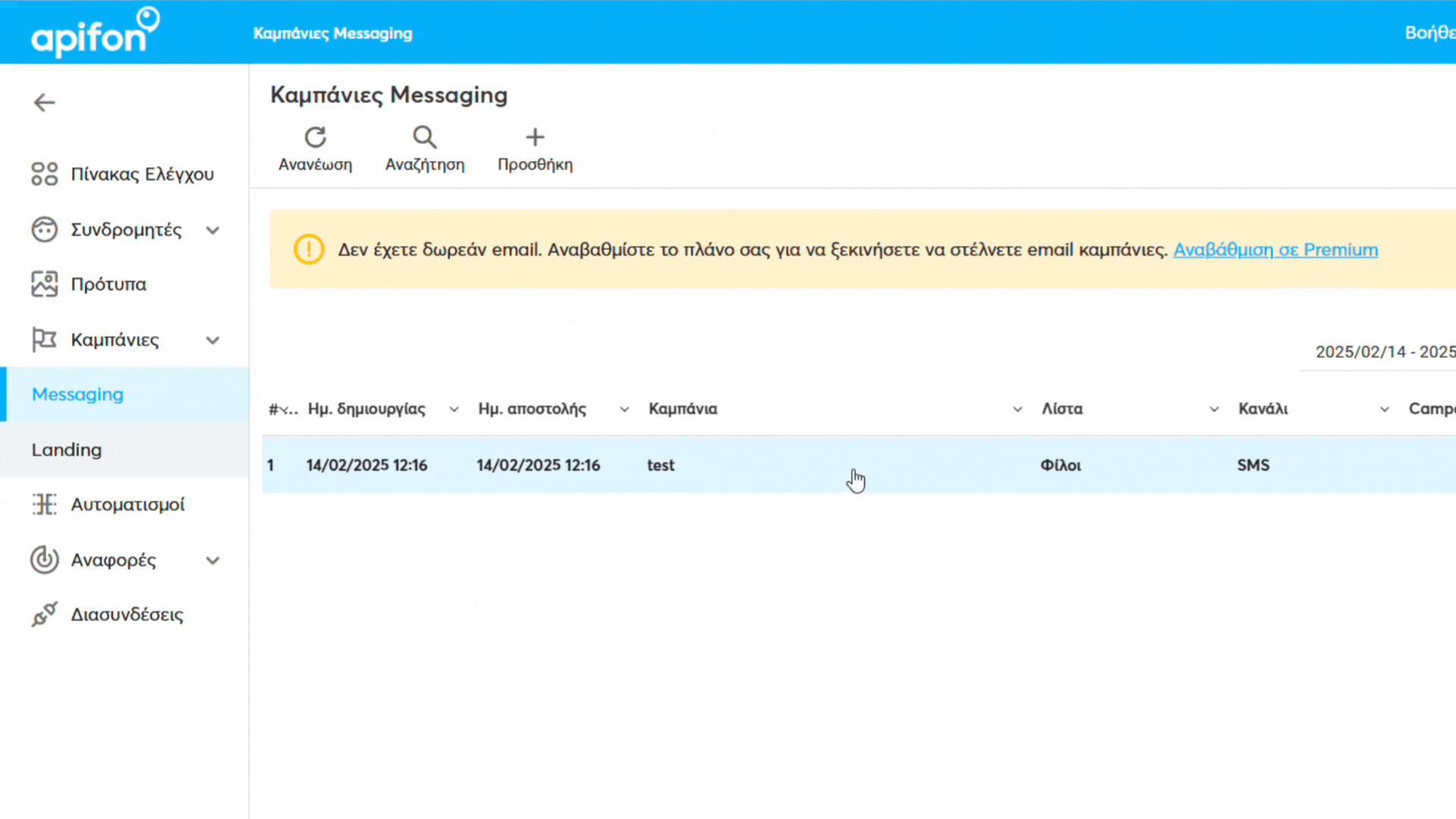Click the Πρότυπα templates icon

point(45,284)
